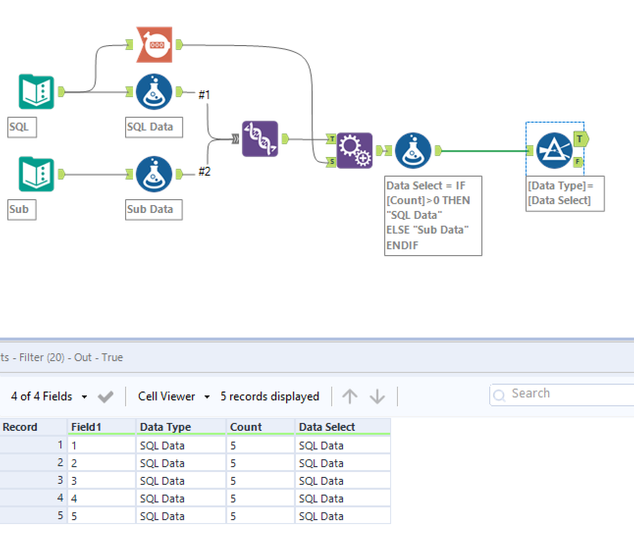The image size is (634, 551).
Task: Click the Data Type column header
Action: tap(181, 427)
